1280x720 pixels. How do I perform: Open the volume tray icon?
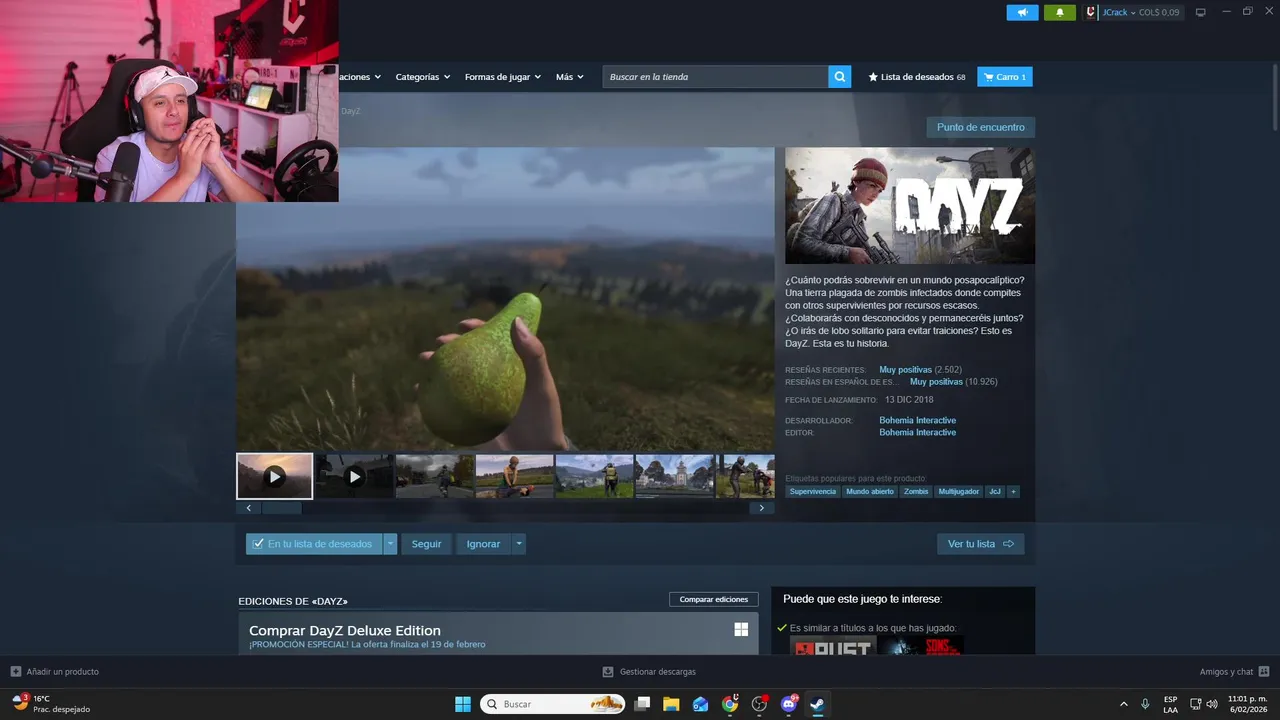click(x=1212, y=704)
